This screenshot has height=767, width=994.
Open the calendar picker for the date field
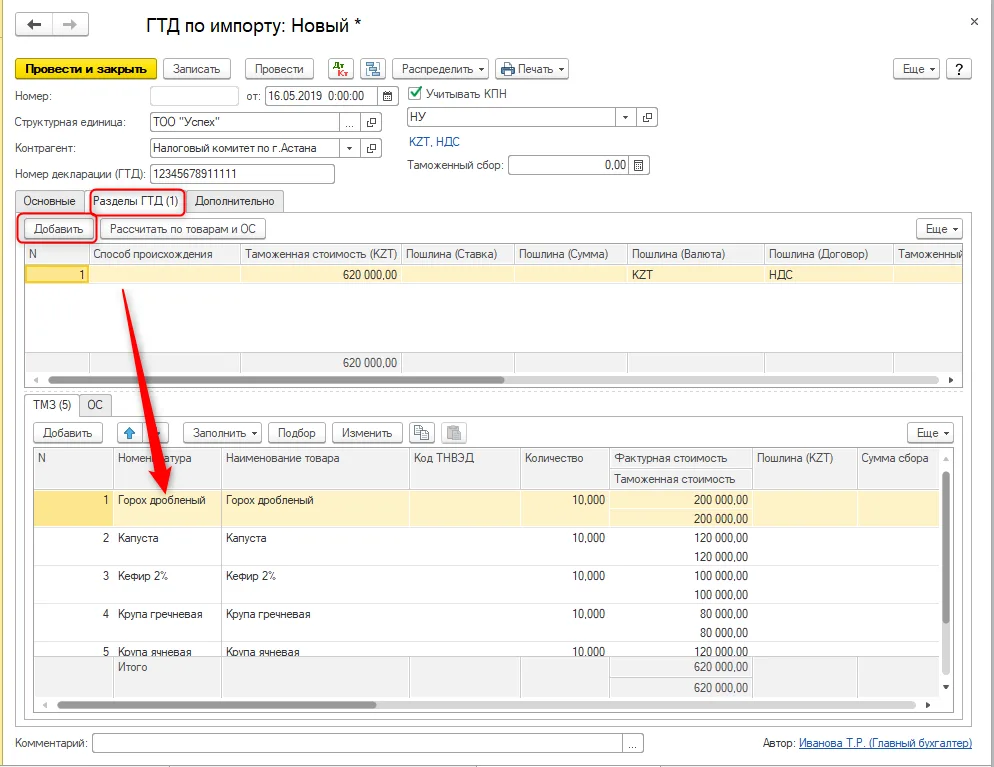click(387, 96)
